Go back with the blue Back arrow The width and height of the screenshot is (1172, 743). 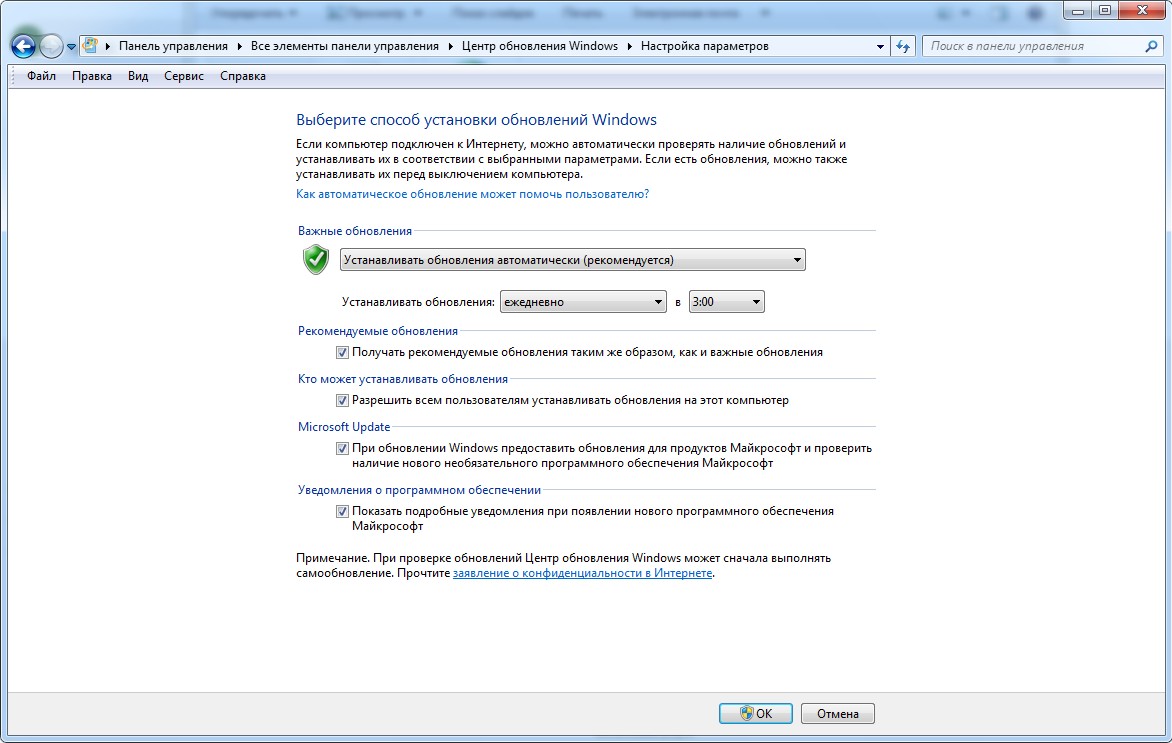point(23,46)
